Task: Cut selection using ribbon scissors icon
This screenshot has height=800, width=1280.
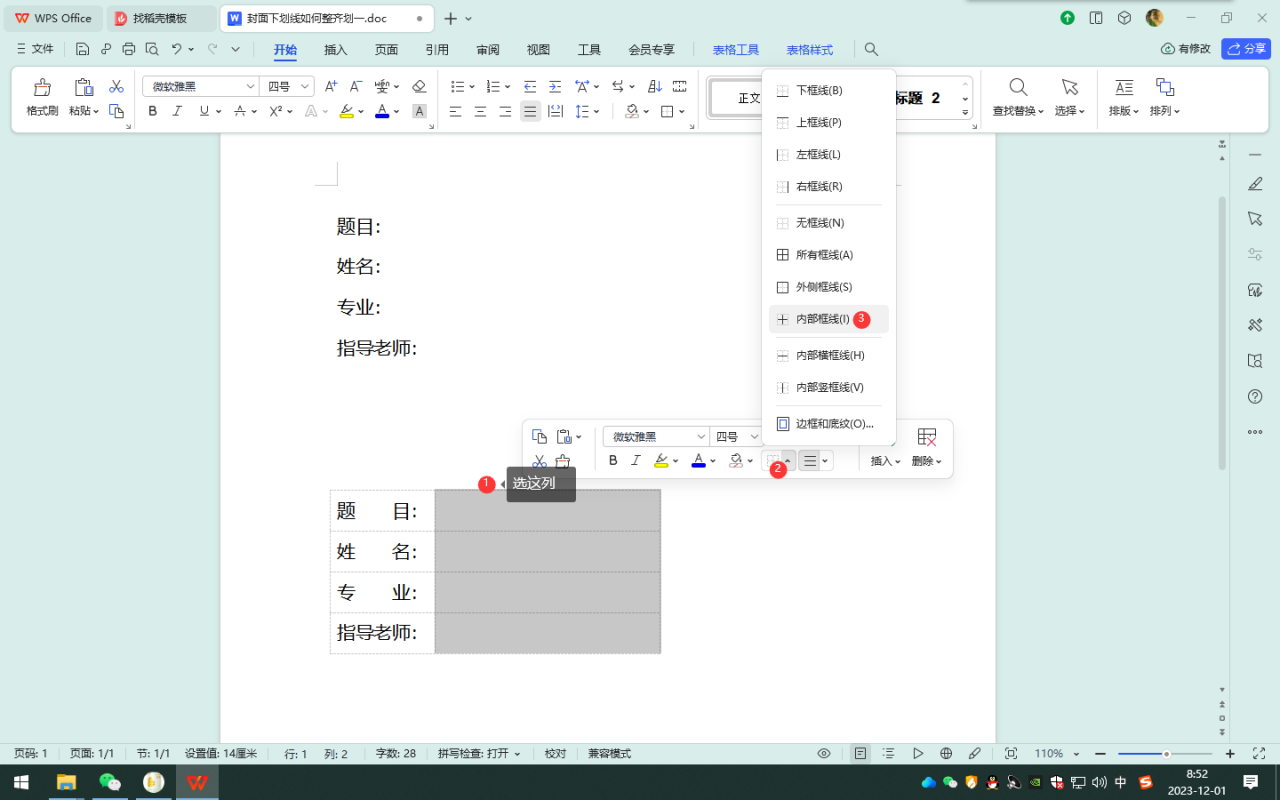Action: point(116,87)
